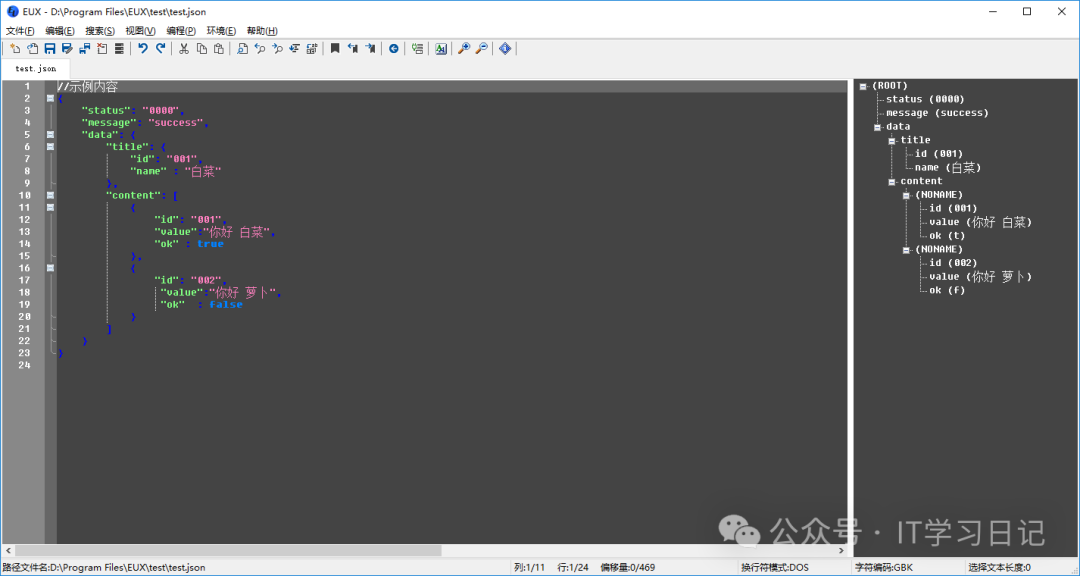Toggle code fold marker on line 16
Viewport: 1080px width, 576px height.
50,268
